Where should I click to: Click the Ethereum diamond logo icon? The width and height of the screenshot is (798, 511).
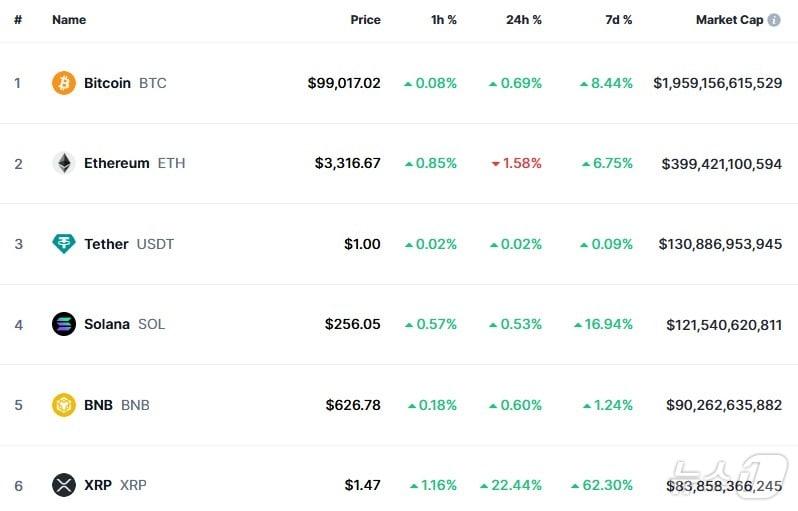64,163
